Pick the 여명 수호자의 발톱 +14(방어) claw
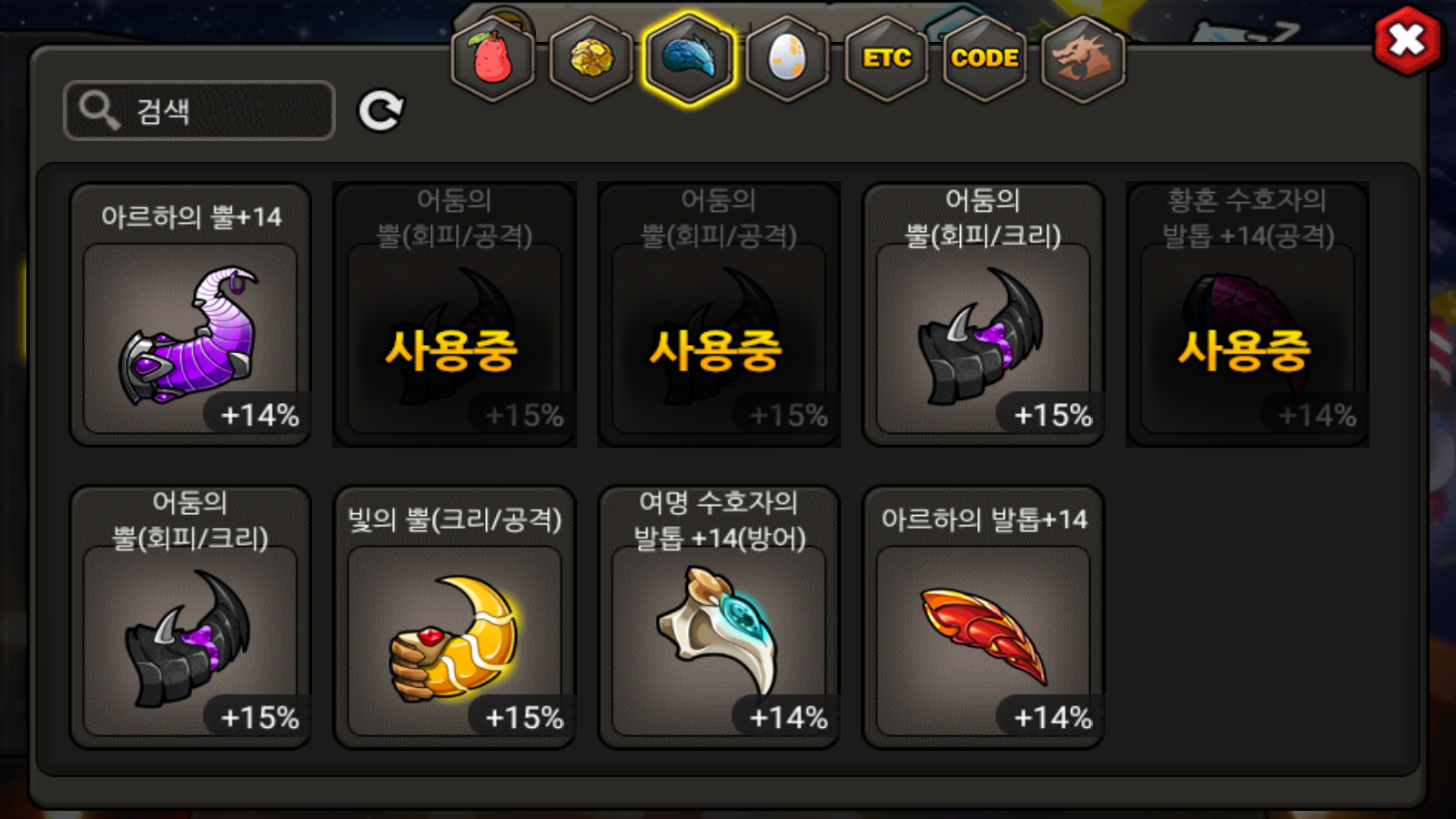 719,617
